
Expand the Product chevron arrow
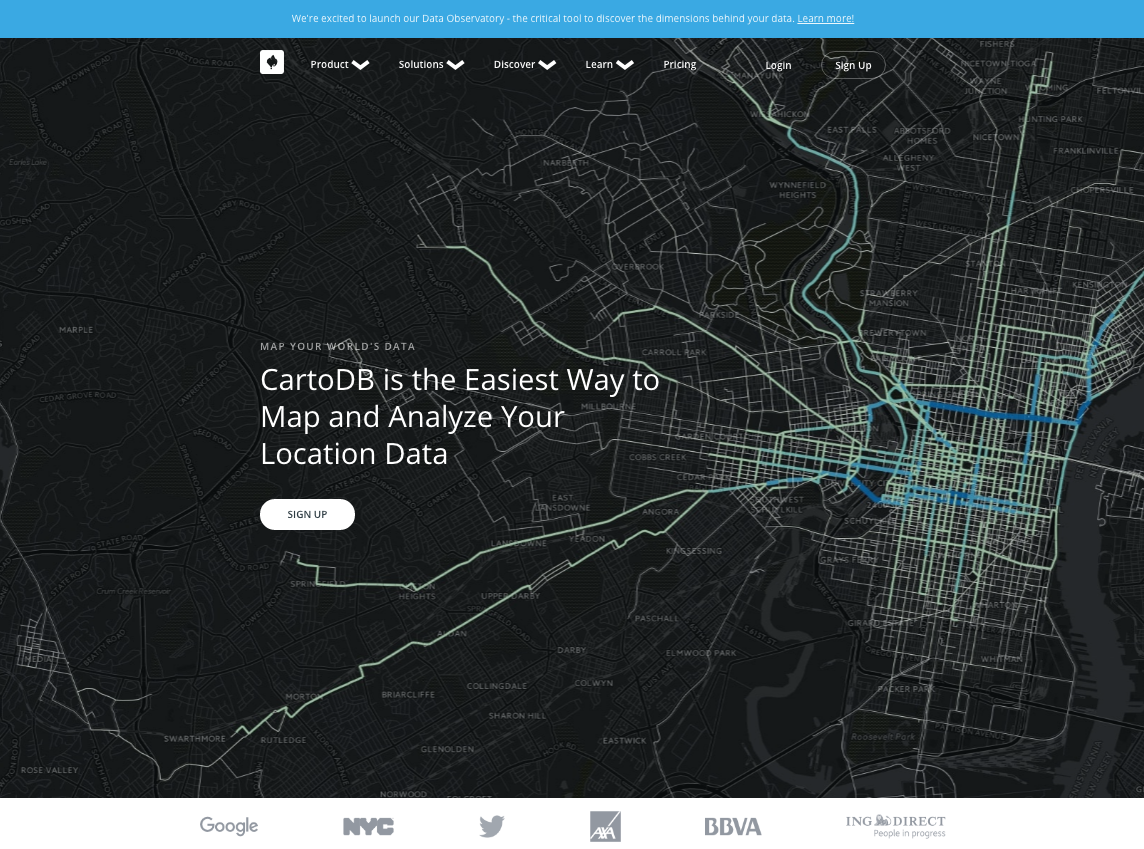(x=360, y=65)
